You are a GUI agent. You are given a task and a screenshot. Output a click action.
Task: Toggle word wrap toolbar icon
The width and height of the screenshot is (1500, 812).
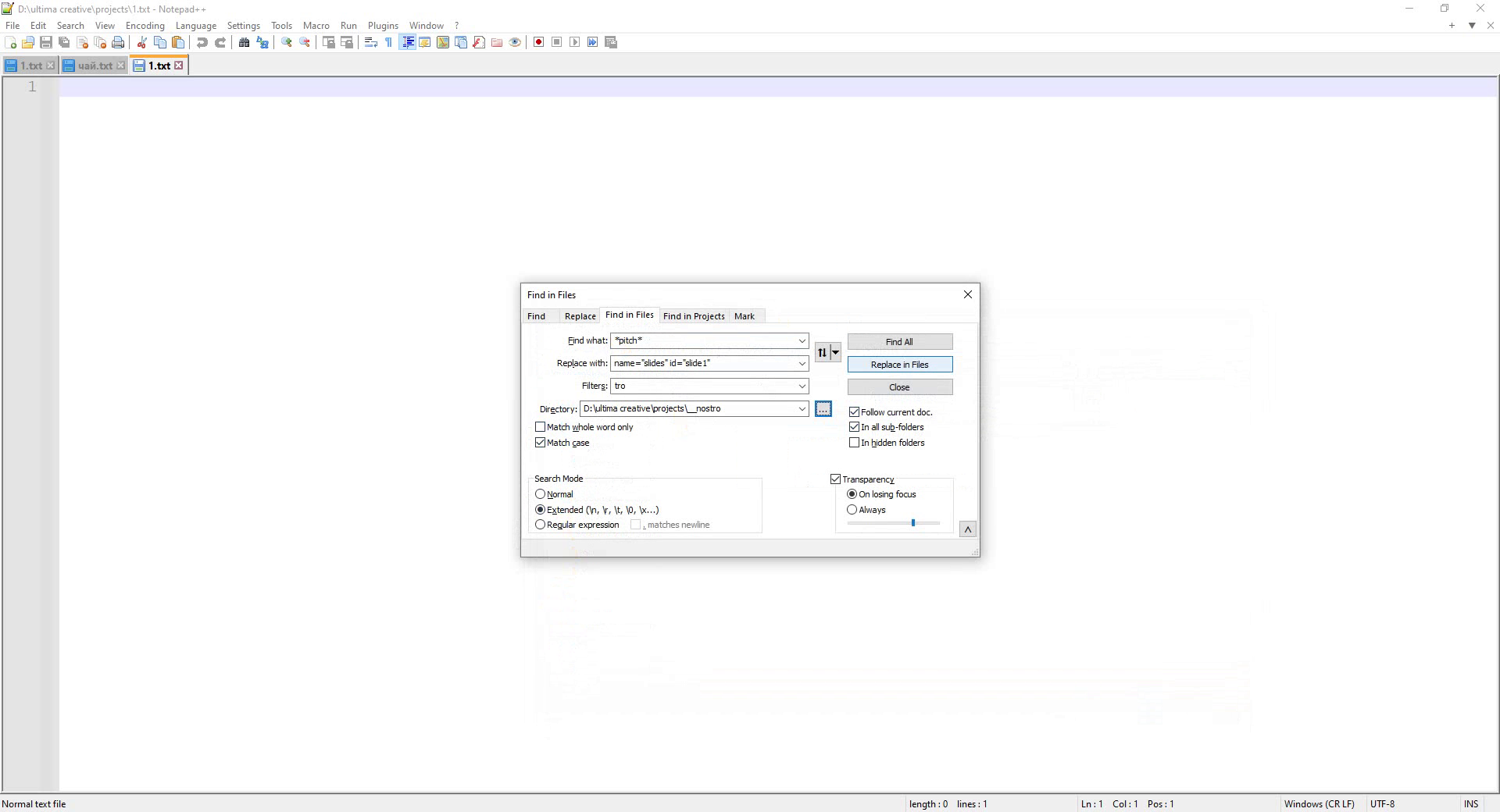(x=371, y=42)
